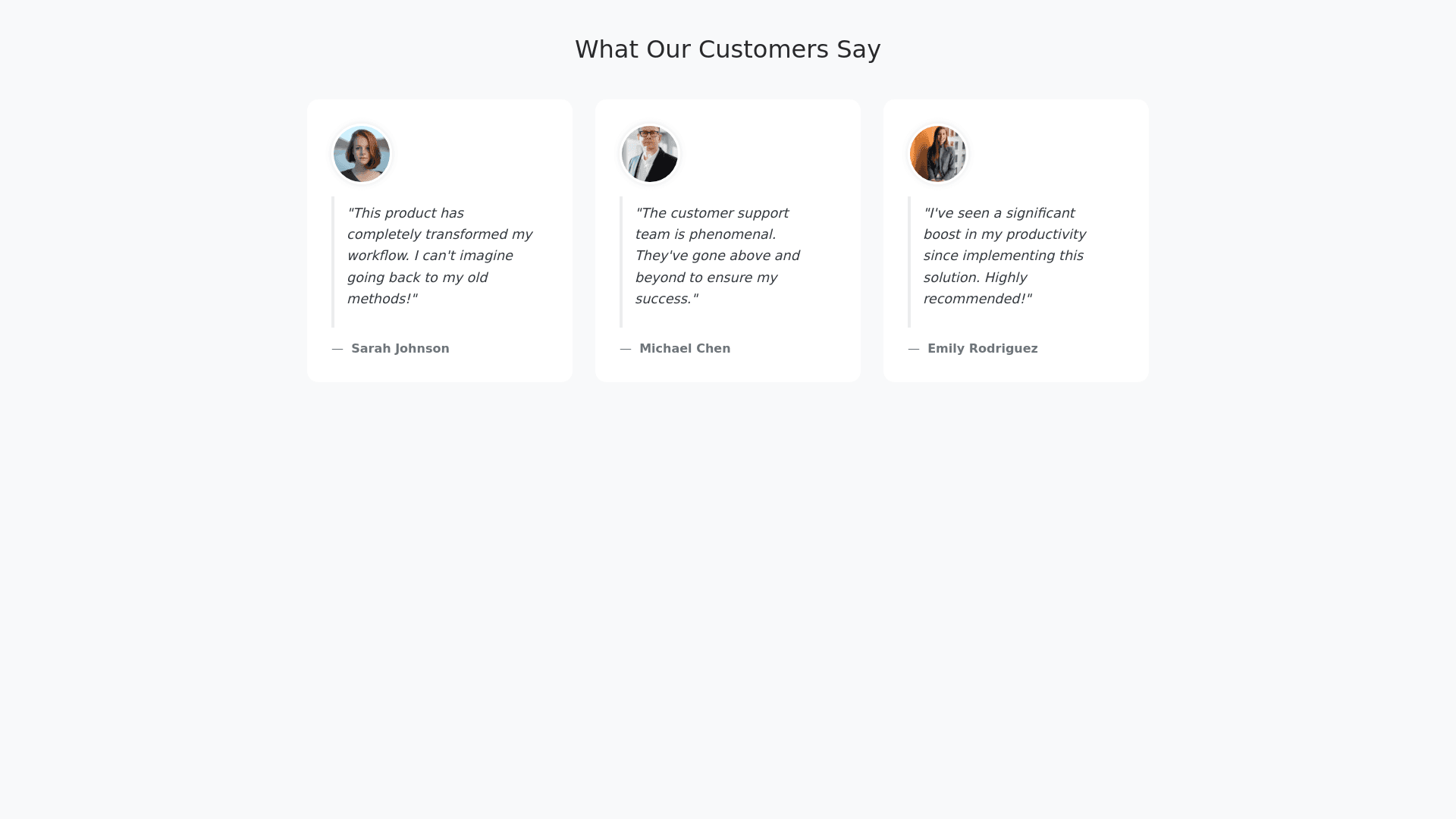
Task: Click the gray quote bar in Emily's card
Action: coord(909,262)
